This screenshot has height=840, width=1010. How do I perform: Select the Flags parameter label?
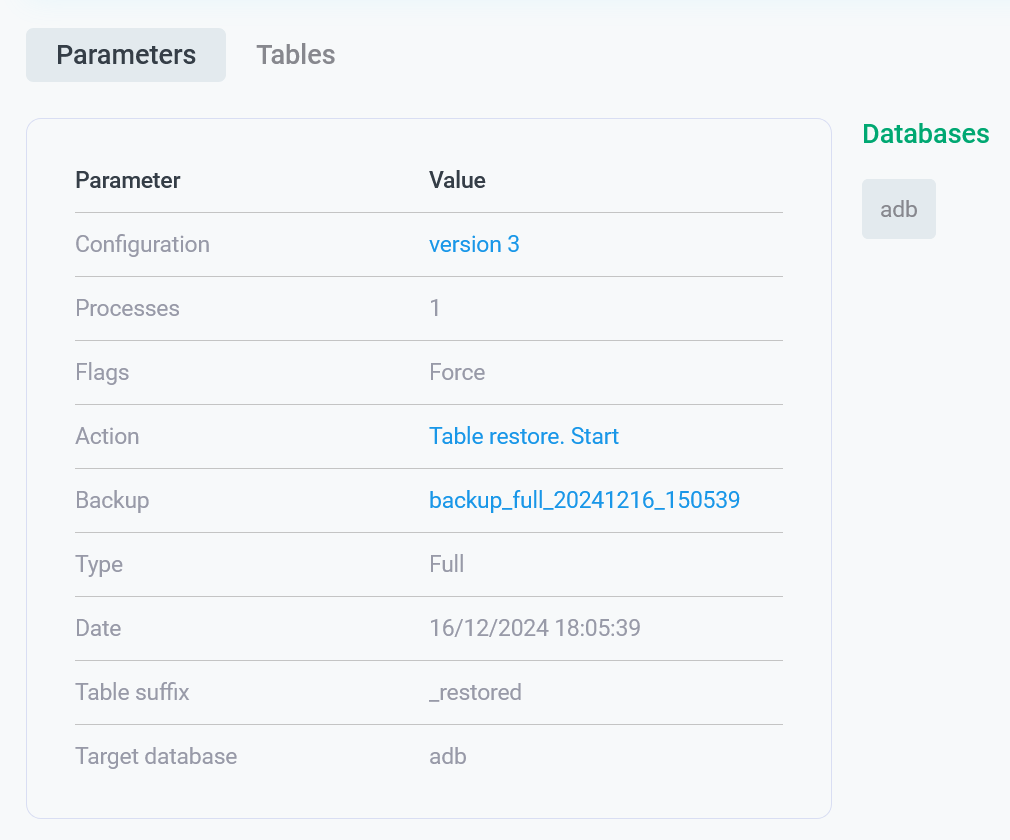(102, 372)
